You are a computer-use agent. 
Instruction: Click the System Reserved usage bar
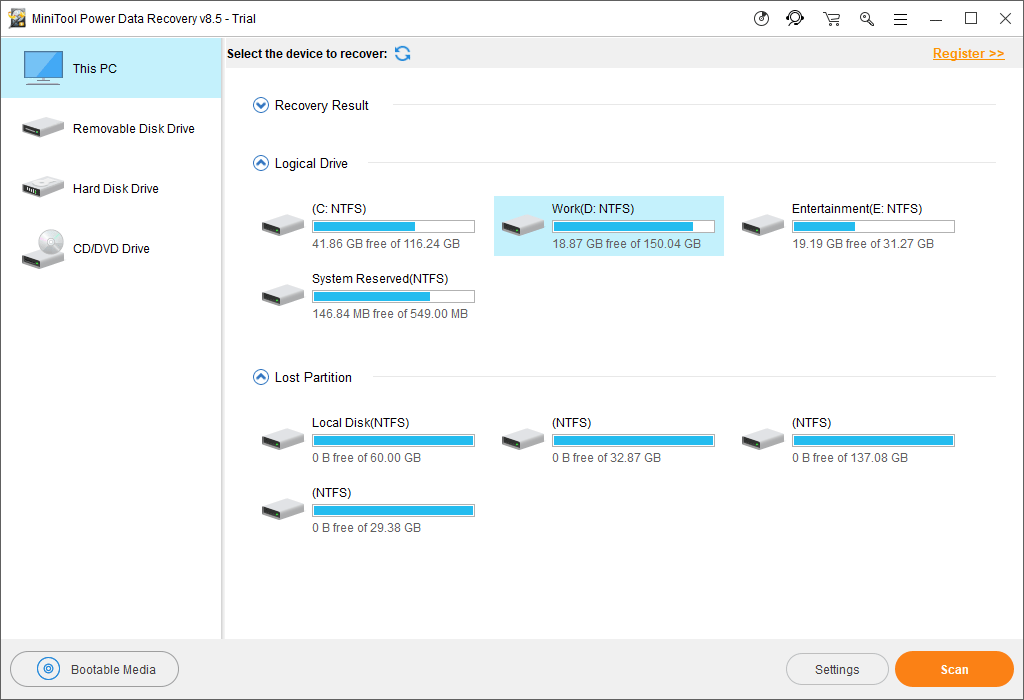click(x=394, y=296)
